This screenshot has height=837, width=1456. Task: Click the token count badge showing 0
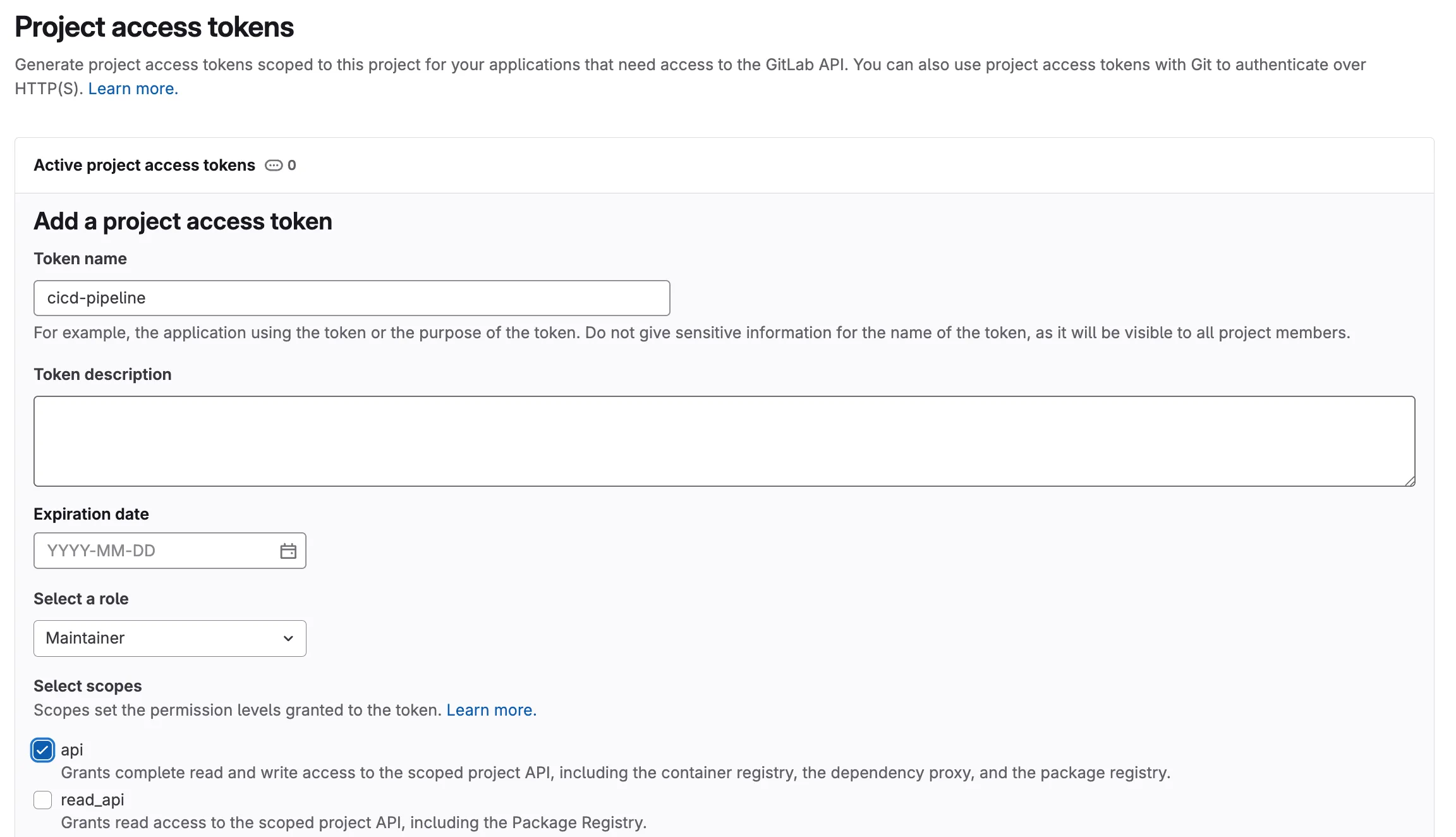(x=293, y=165)
